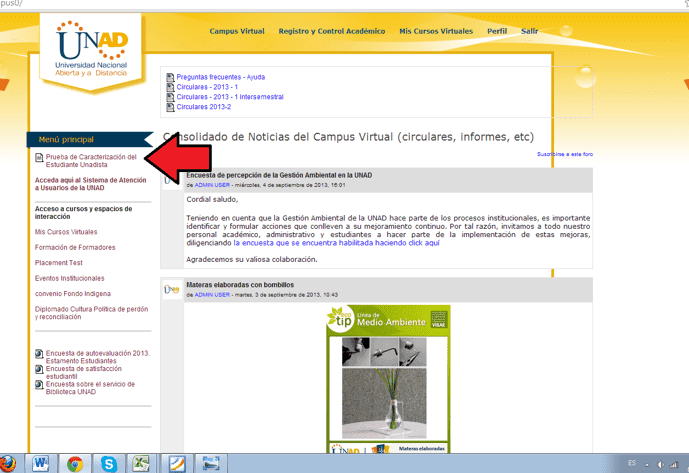This screenshot has height=473, width=689.
Task: Open Preguntas frecuentes - Ayuda link
Action: (x=221, y=77)
